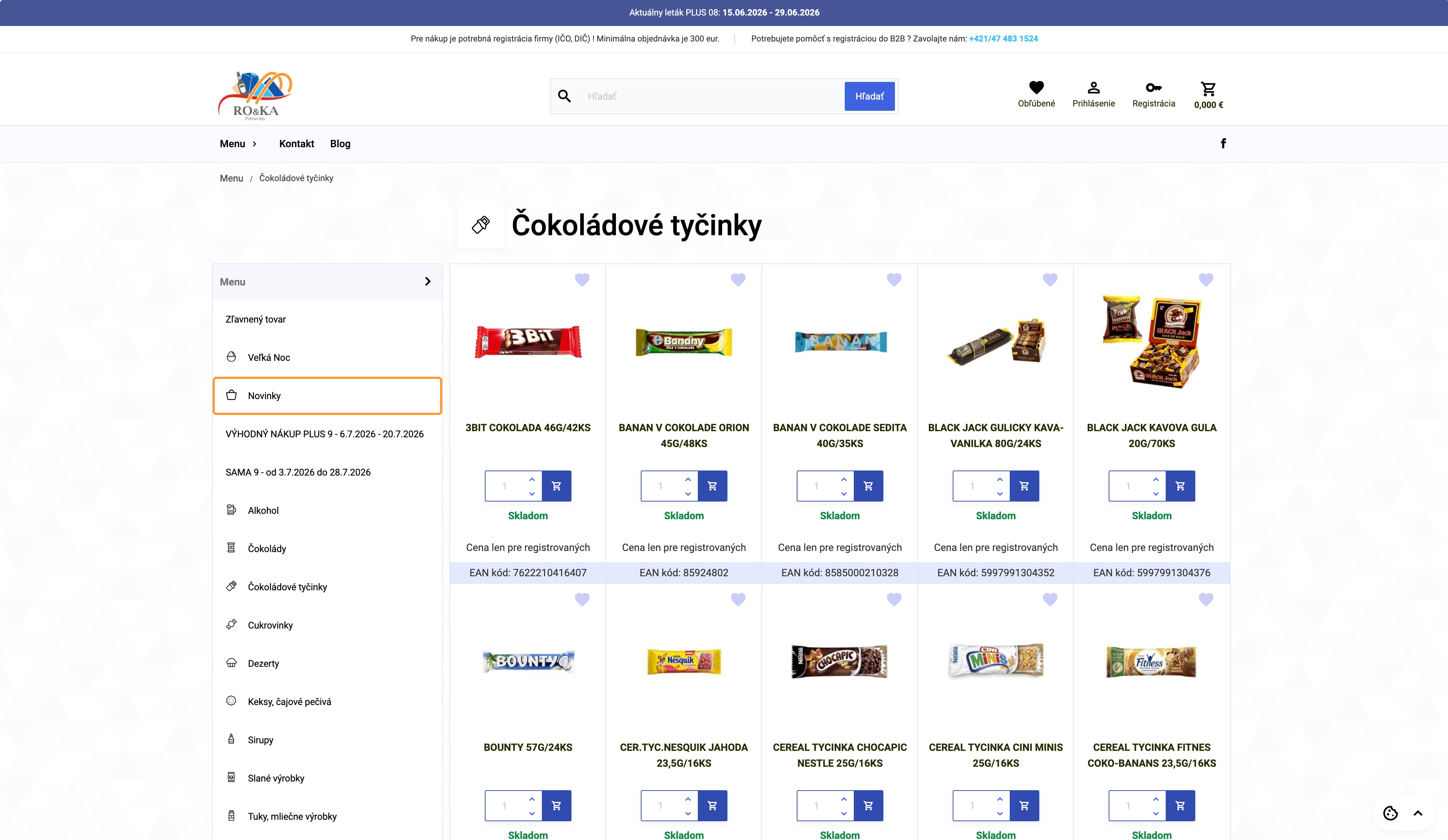Viewport: 1448px width, 840px height.
Task: Click the magnifier icon in search bar
Action: click(x=564, y=96)
